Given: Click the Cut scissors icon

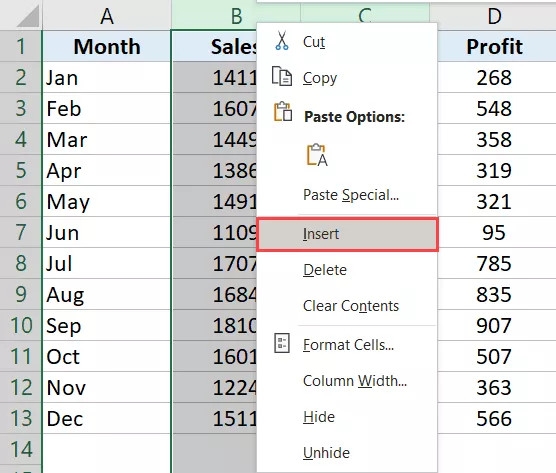Looking at the screenshot, I should [282, 40].
